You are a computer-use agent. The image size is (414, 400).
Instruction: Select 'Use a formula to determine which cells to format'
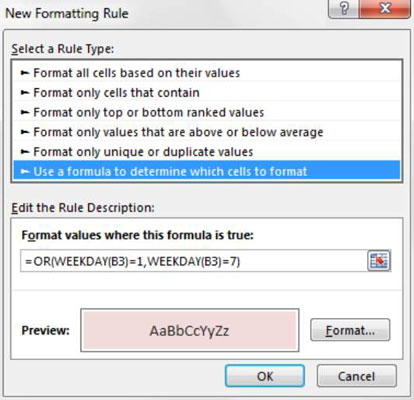click(207, 171)
